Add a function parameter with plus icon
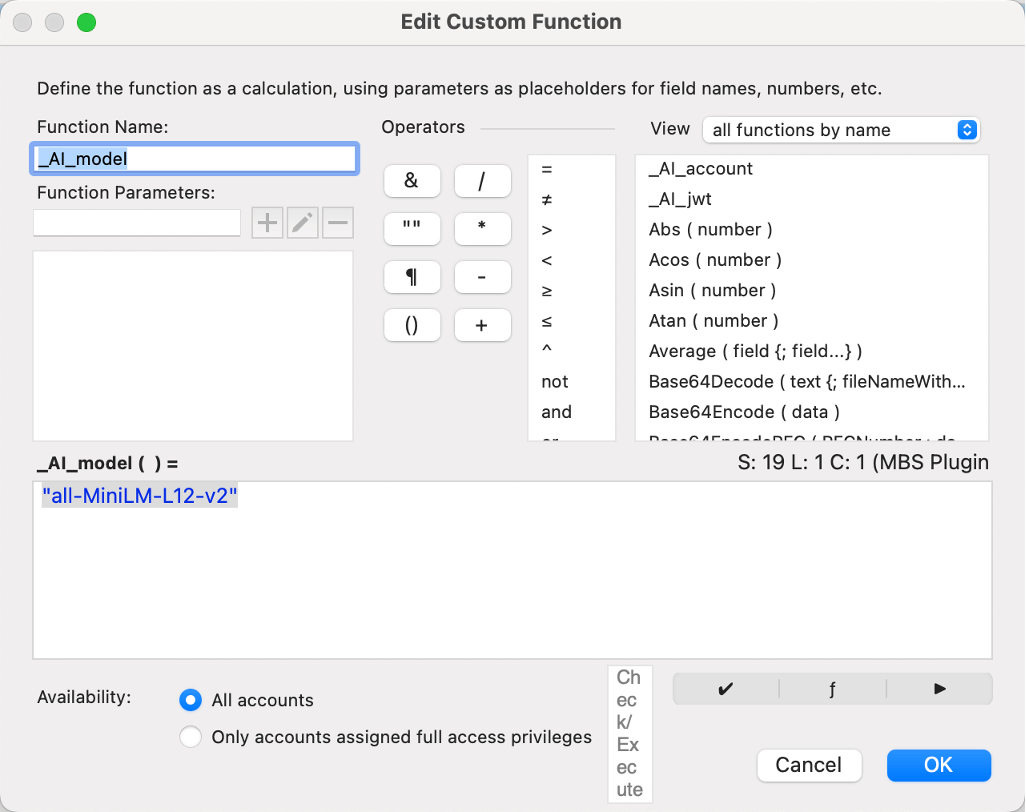Screen dimensions: 1026x812 coord(267,223)
